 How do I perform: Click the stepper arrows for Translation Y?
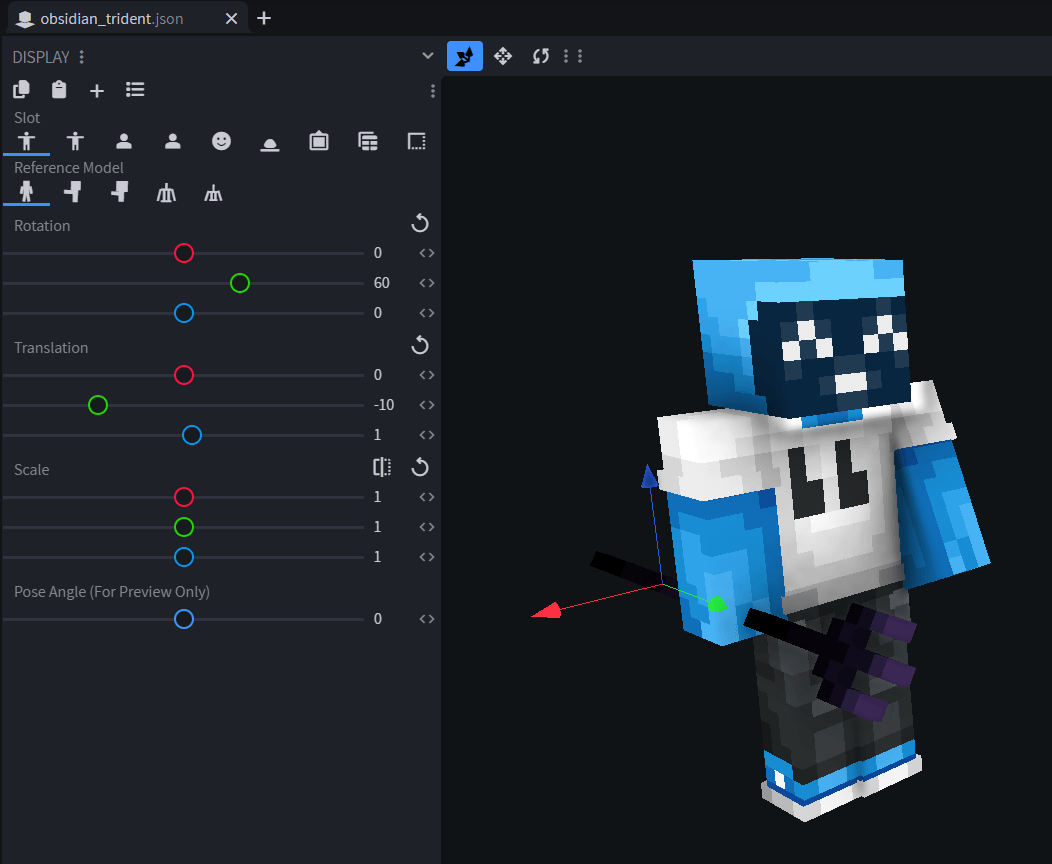427,405
